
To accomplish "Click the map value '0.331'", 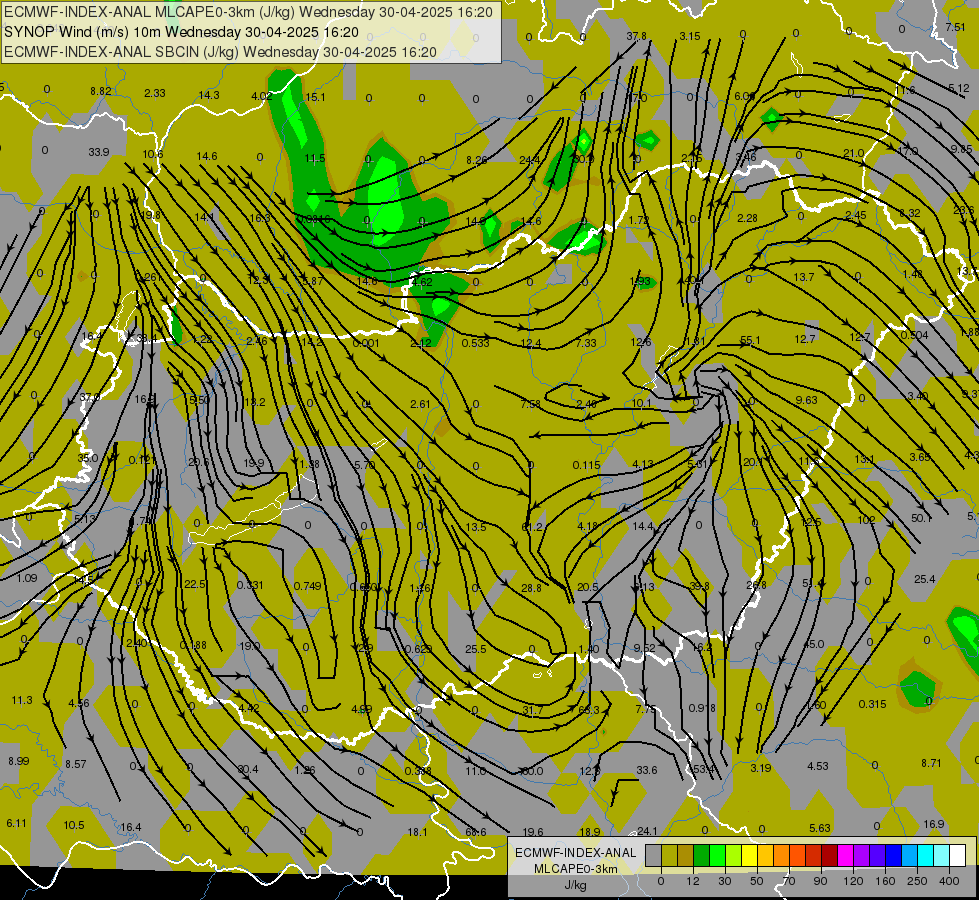I will tap(250, 585).
